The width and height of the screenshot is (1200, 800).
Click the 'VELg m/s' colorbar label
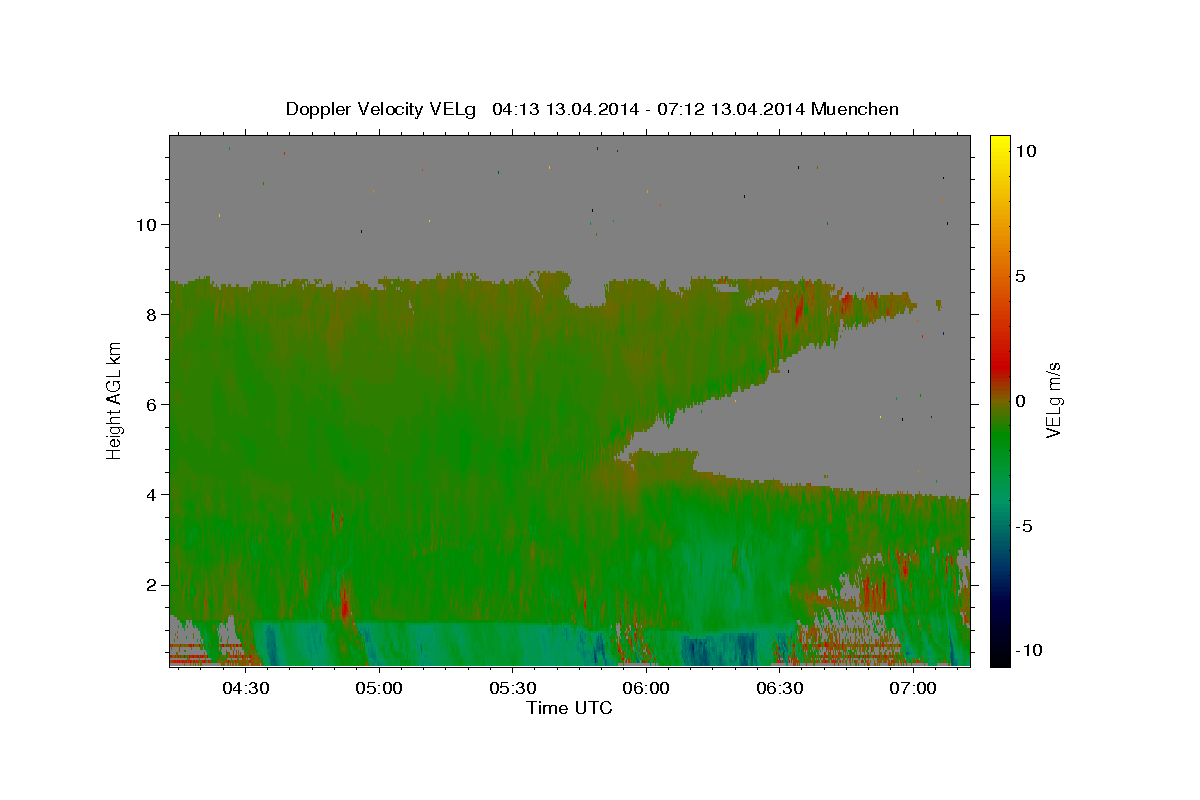[x=1054, y=400]
